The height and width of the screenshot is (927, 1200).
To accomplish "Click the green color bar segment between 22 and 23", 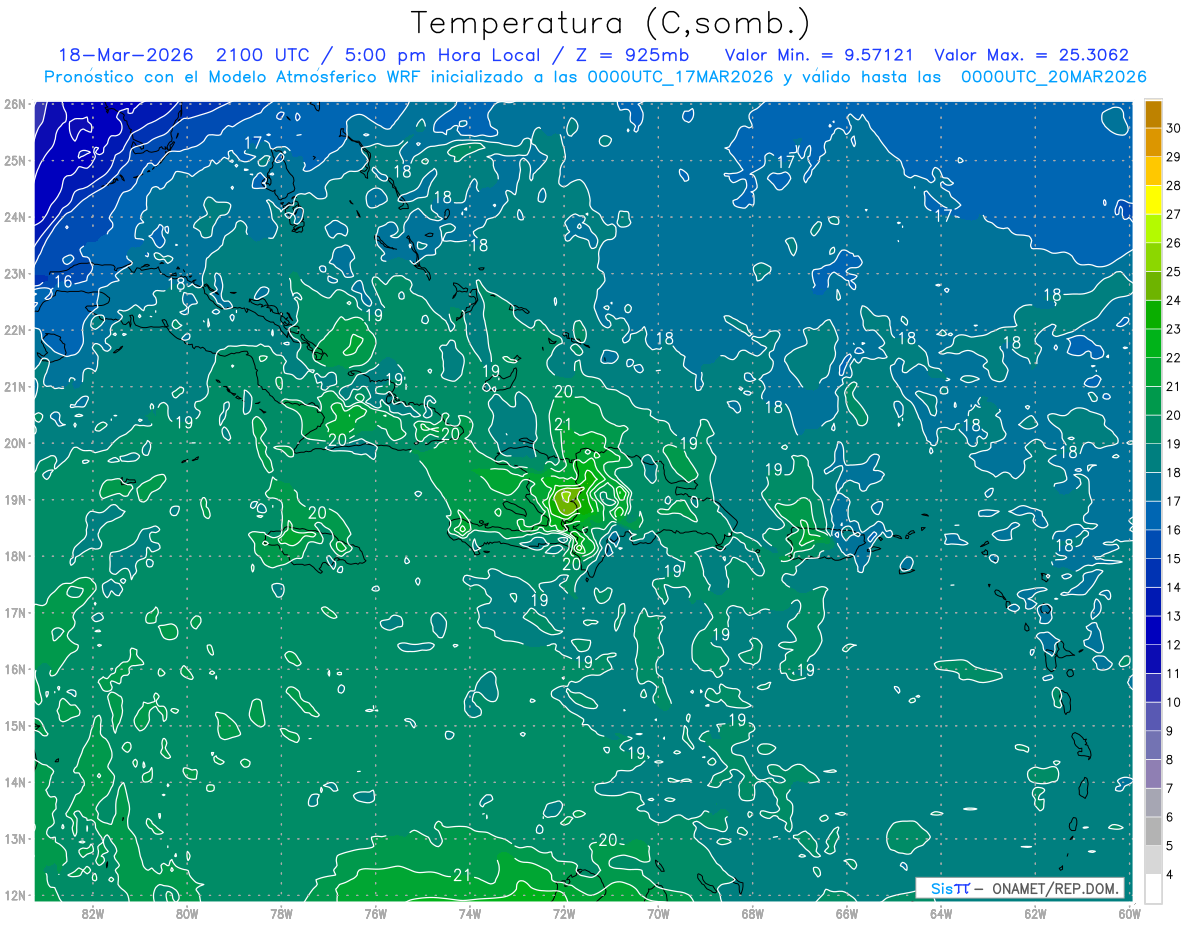I will [1153, 343].
